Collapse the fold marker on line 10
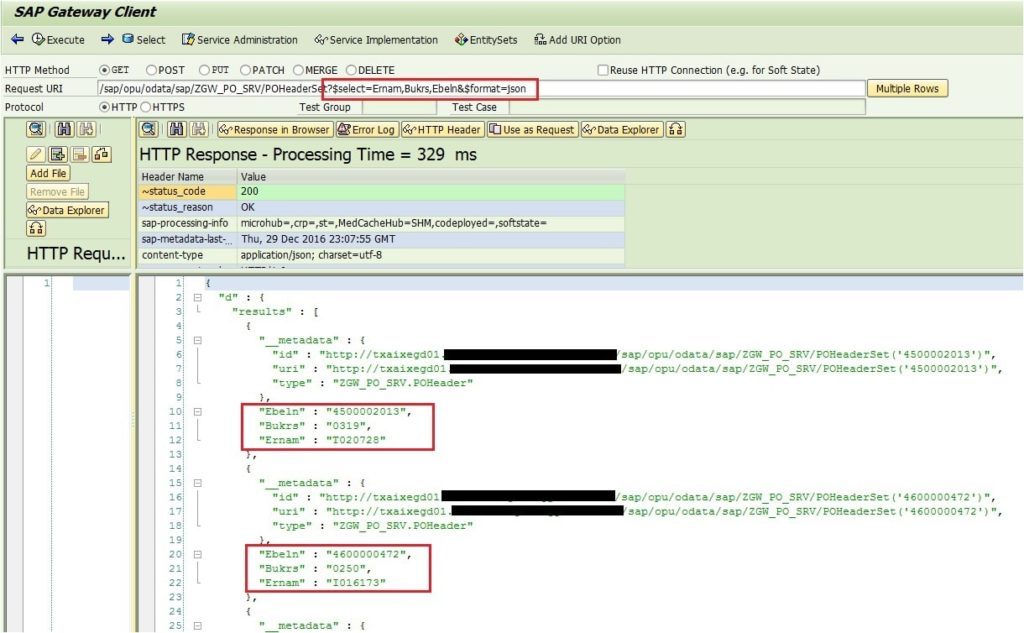The height and width of the screenshot is (633, 1024). point(197,412)
